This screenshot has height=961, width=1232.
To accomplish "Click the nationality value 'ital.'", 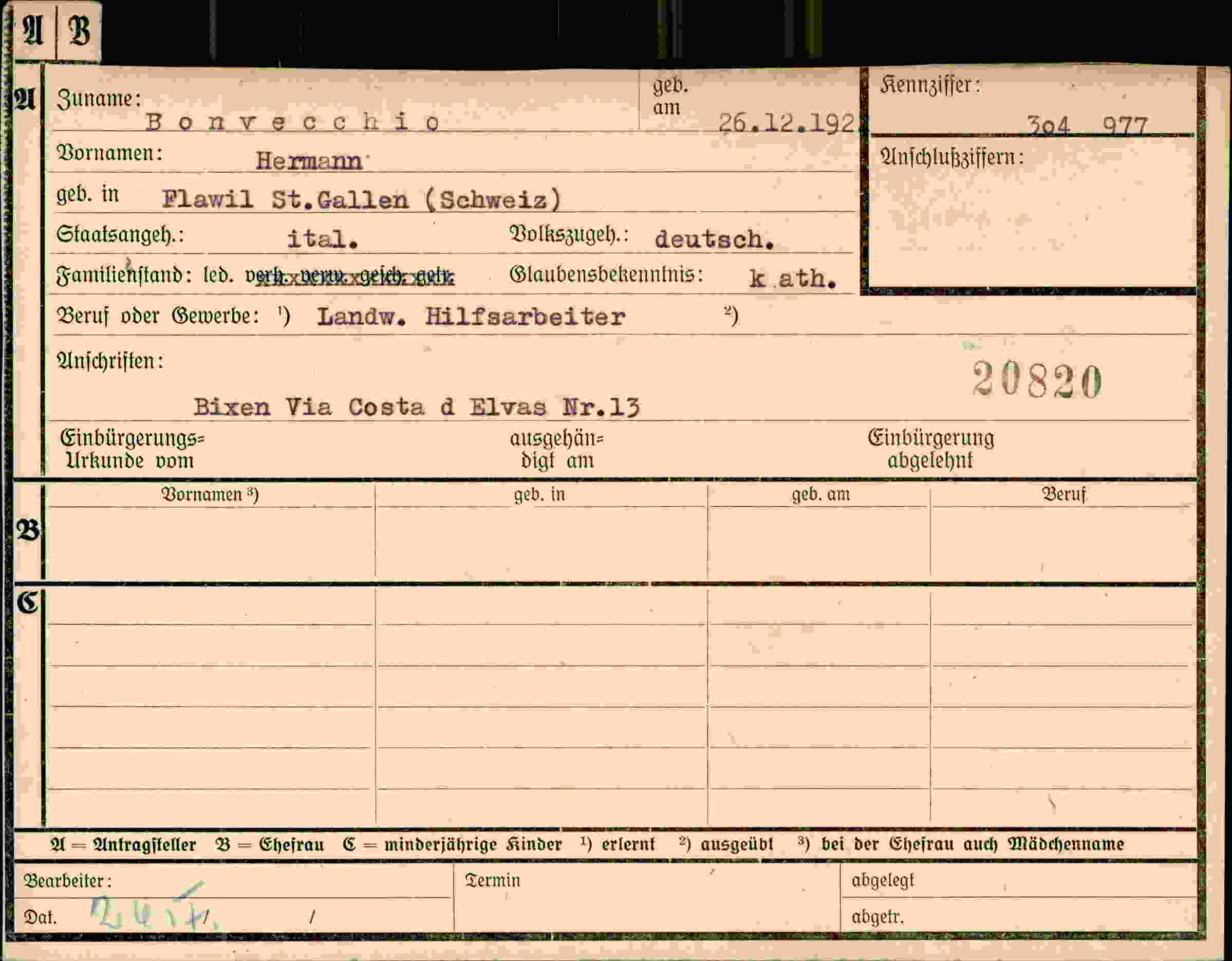I will (x=322, y=238).
